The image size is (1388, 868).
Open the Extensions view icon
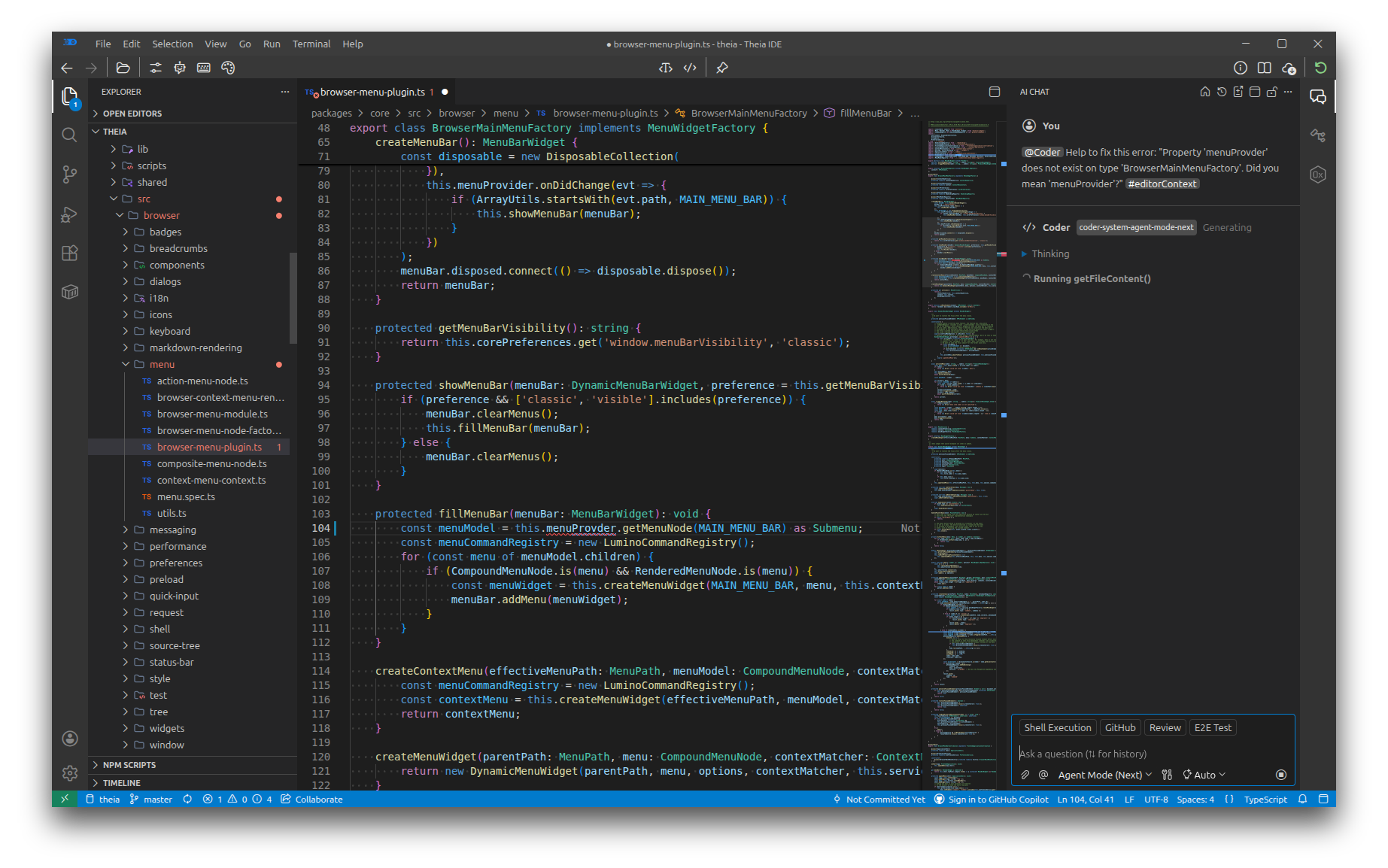click(69, 253)
